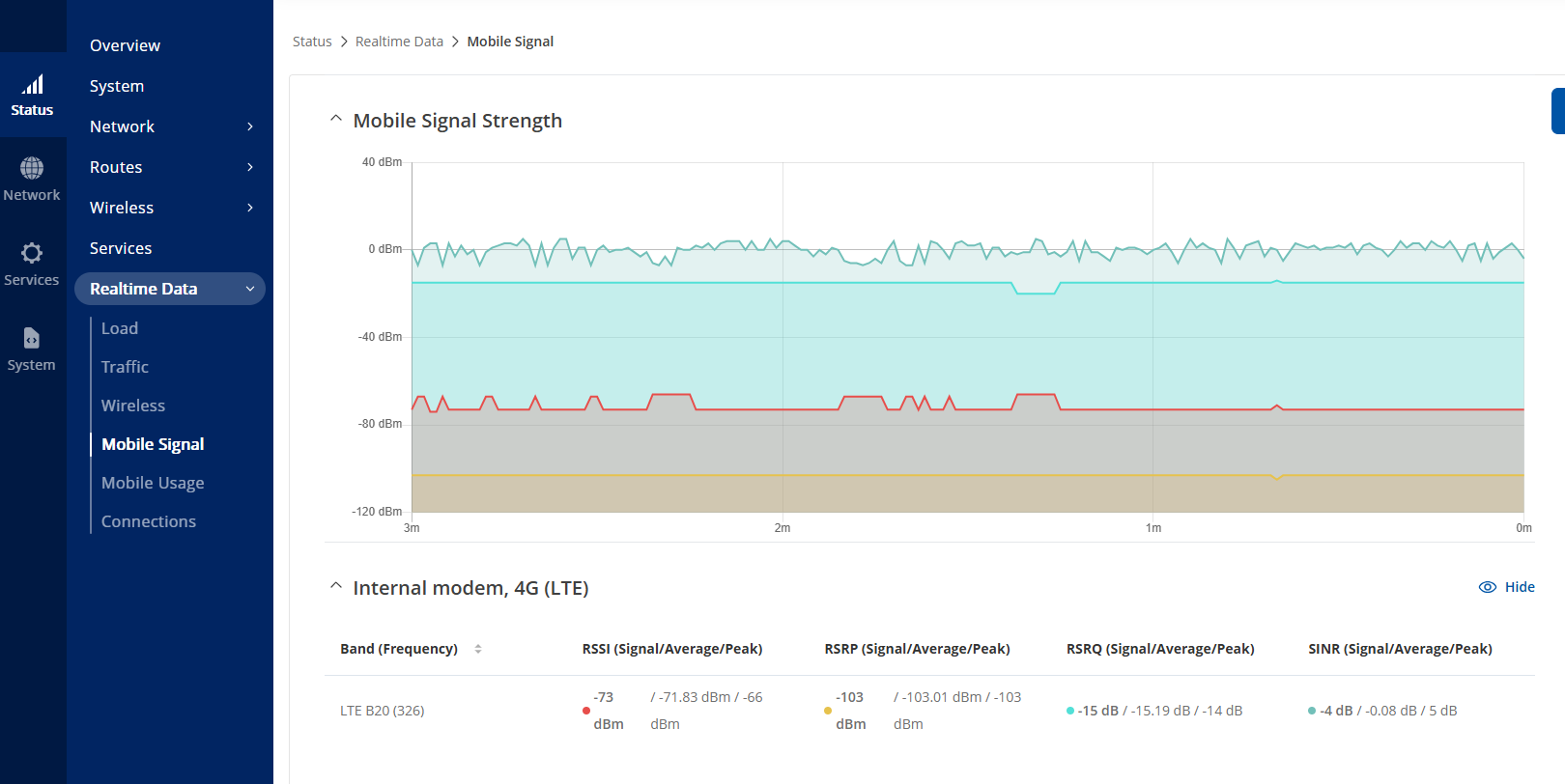Image resolution: width=1565 pixels, height=784 pixels.
Task: Click the yellow RSRP indicator dot
Action: tap(828, 711)
